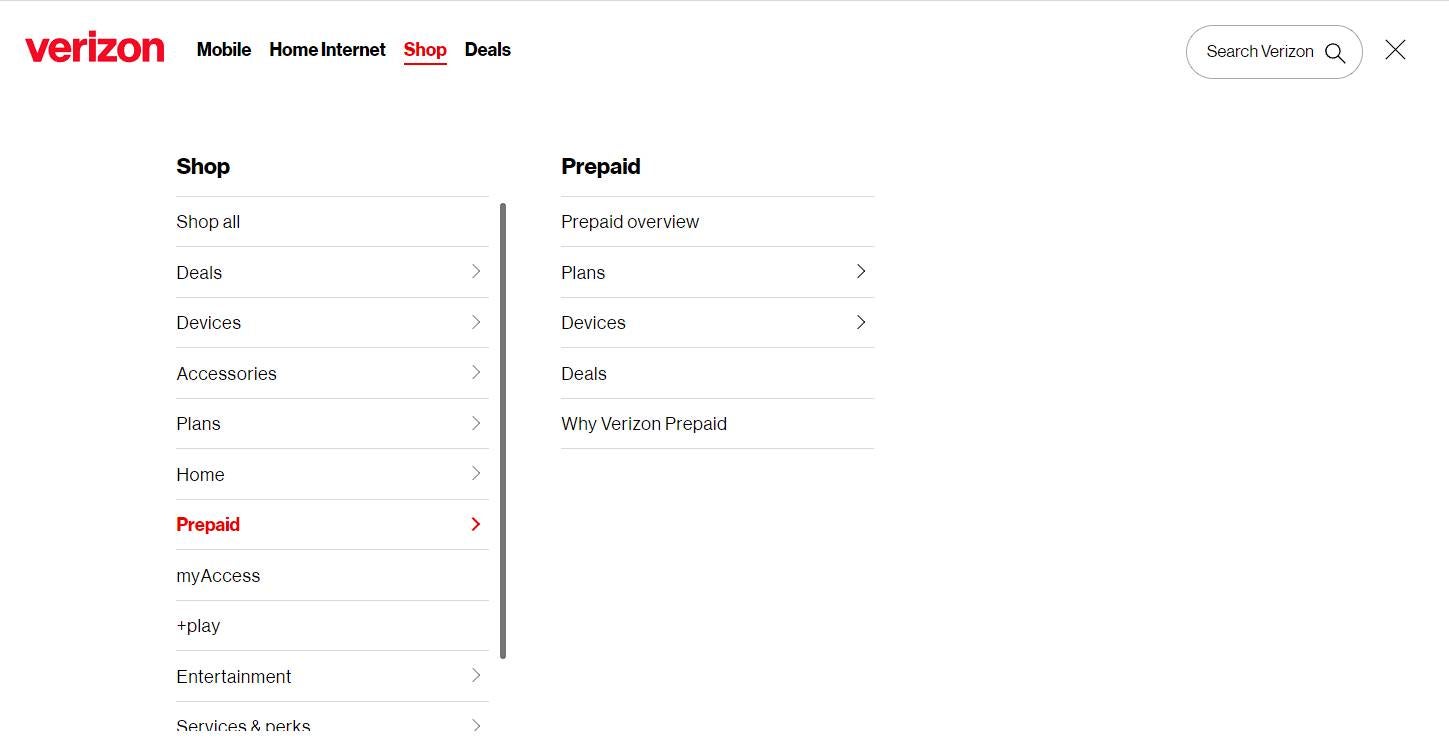Open the Home Internet menu
Screen dimensions: 1449x749
327,50
